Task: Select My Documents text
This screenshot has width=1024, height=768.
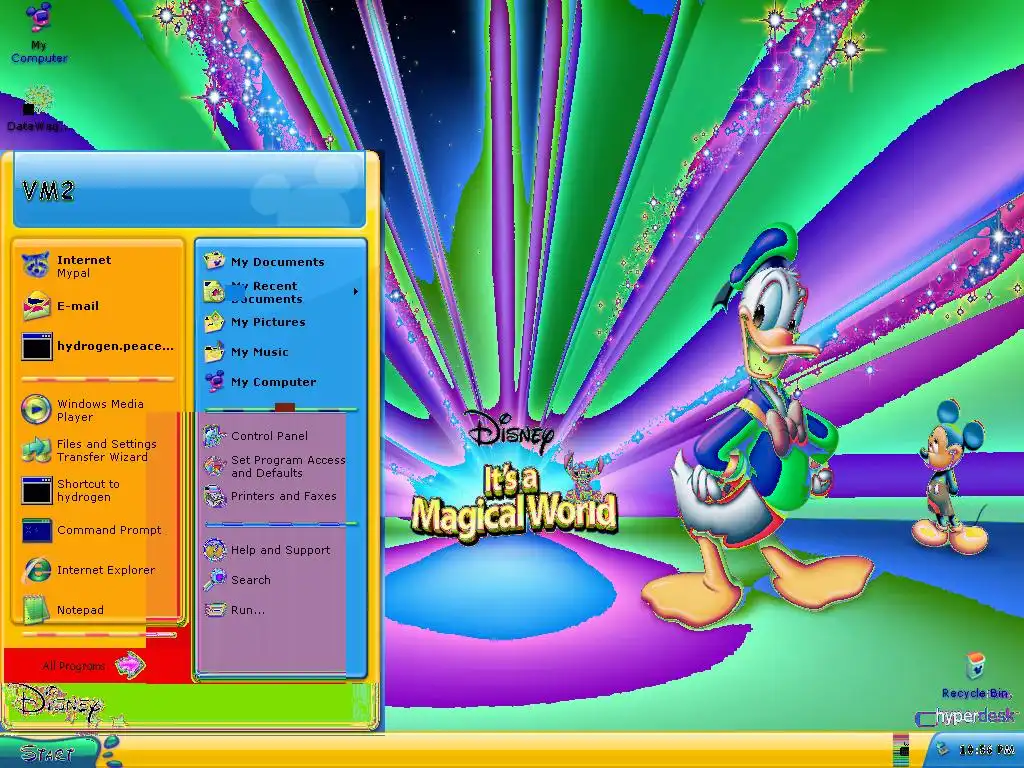Action: click(x=278, y=262)
